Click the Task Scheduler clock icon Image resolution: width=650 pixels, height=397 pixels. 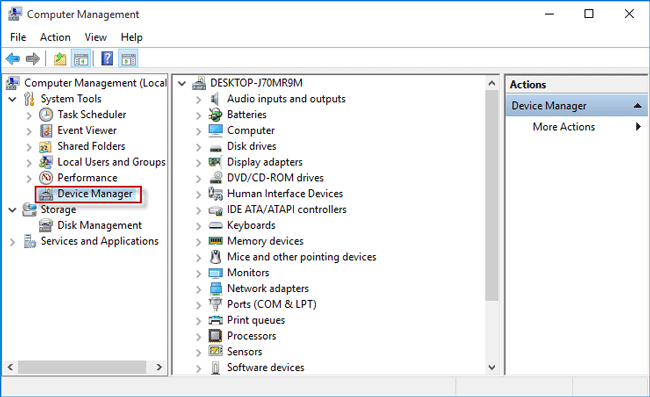click(x=46, y=115)
